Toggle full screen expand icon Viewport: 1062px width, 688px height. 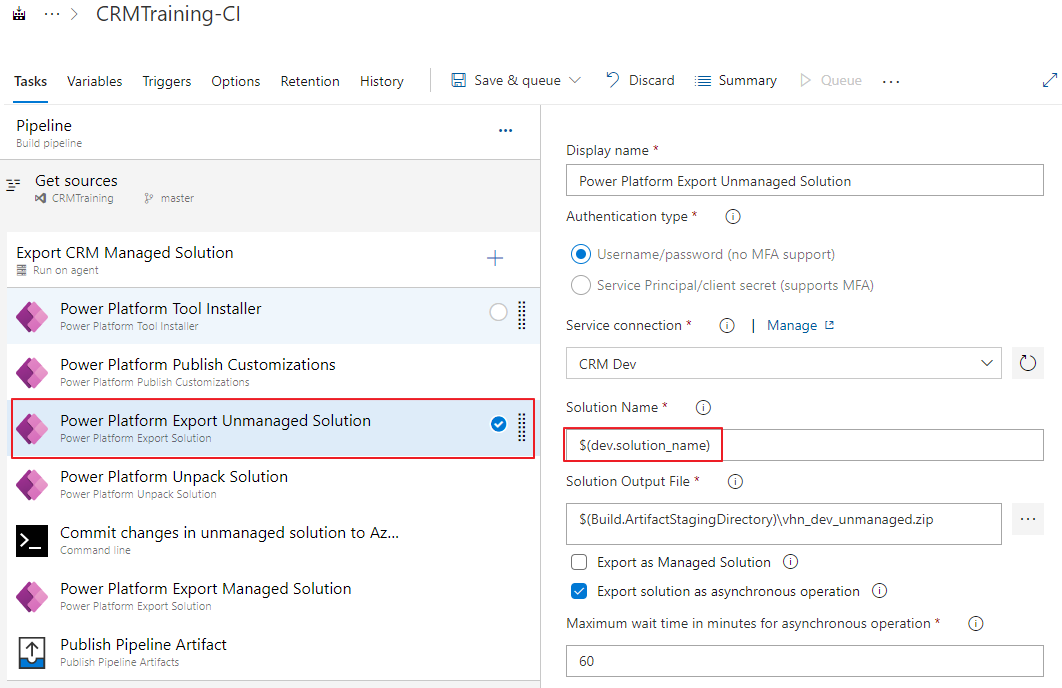1049,81
